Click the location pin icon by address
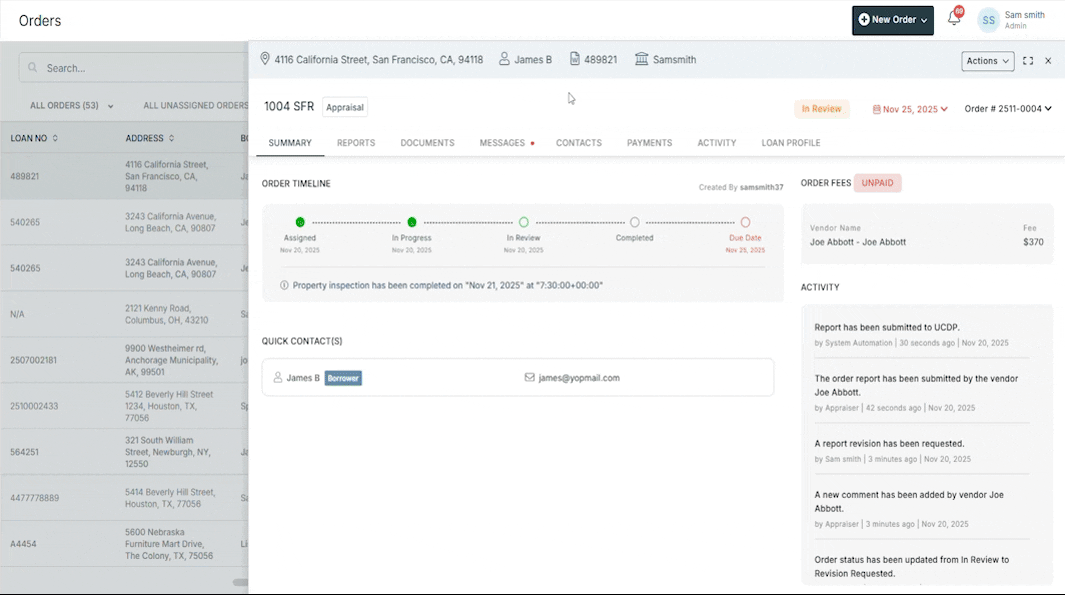 pyautogui.click(x=265, y=60)
